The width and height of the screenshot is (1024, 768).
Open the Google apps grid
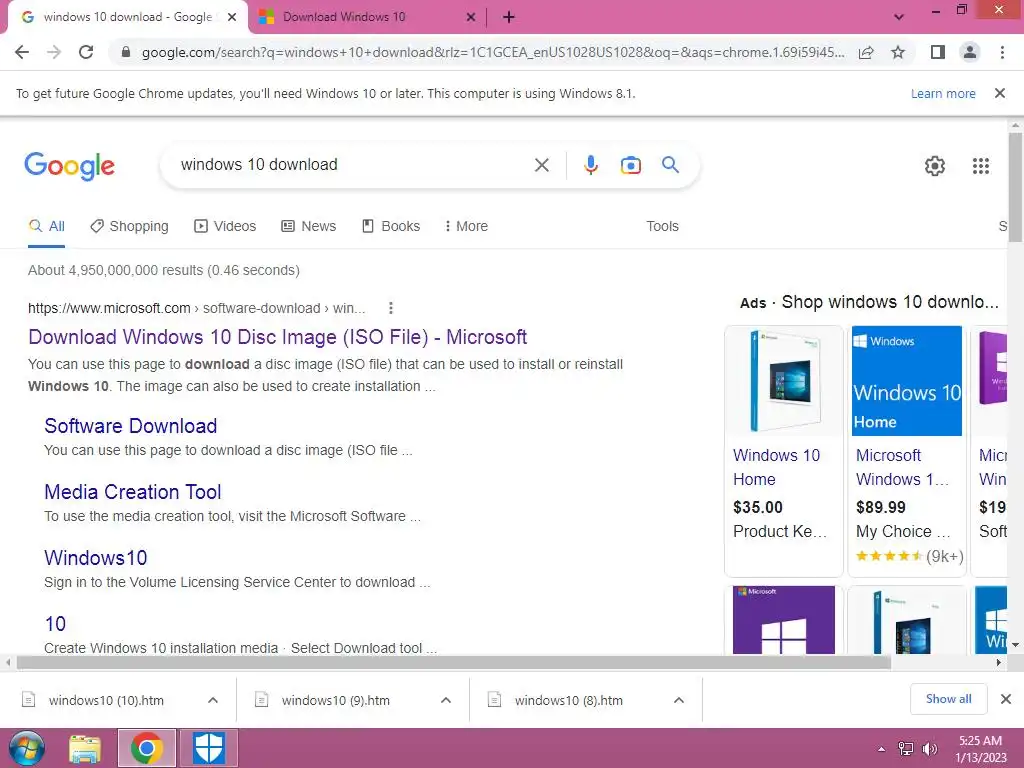click(980, 166)
